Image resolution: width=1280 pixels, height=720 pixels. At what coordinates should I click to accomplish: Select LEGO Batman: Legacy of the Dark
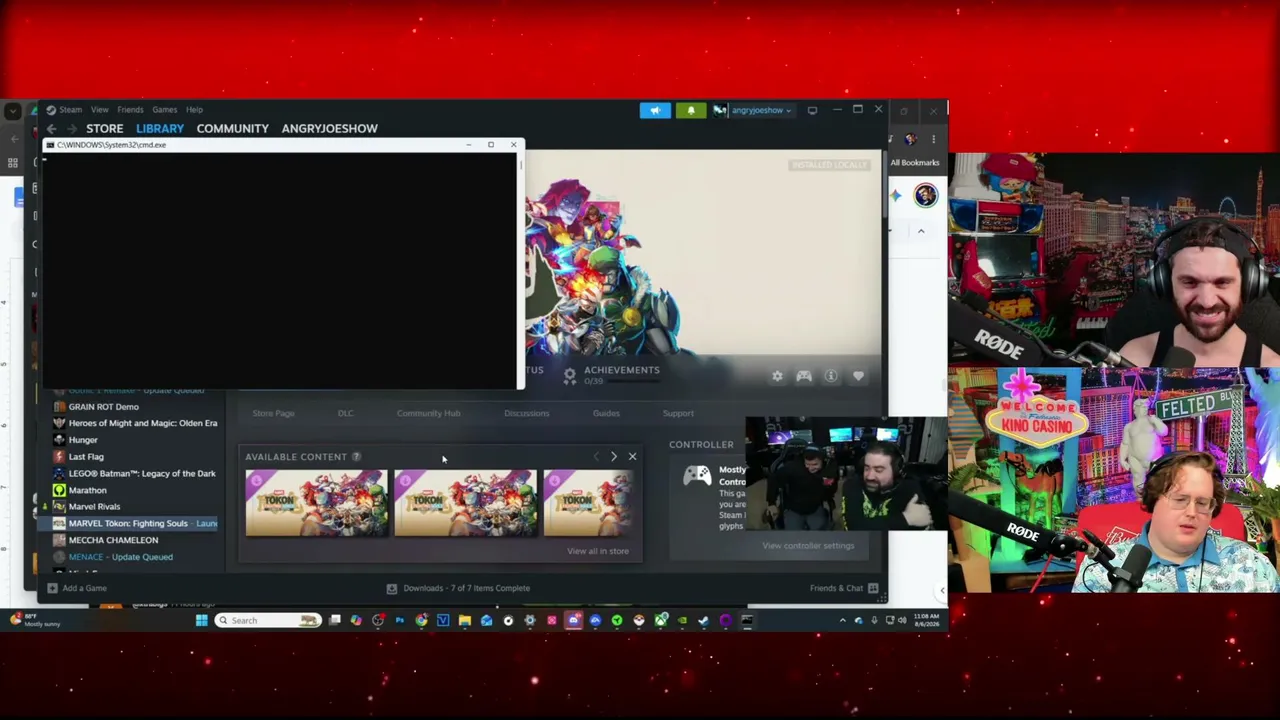142,474
